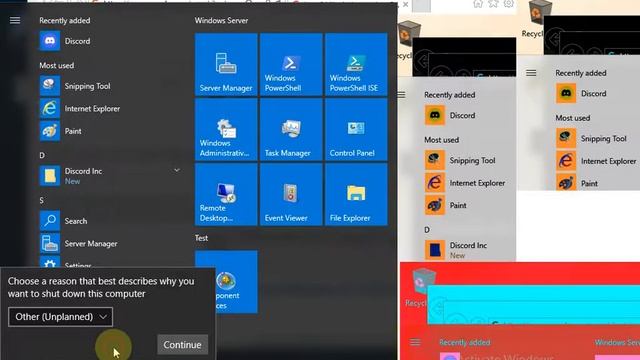This screenshot has height=360, width=640.
Task: Click Recently added heading in red-tinted menu
Action: coord(464,342)
